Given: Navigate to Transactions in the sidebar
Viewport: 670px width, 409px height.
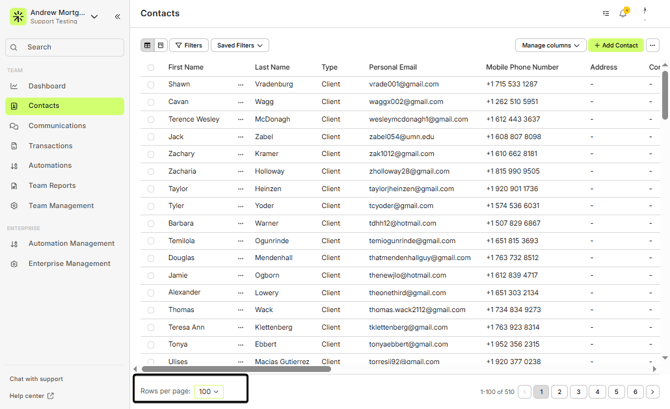Looking at the screenshot, I should [50, 146].
